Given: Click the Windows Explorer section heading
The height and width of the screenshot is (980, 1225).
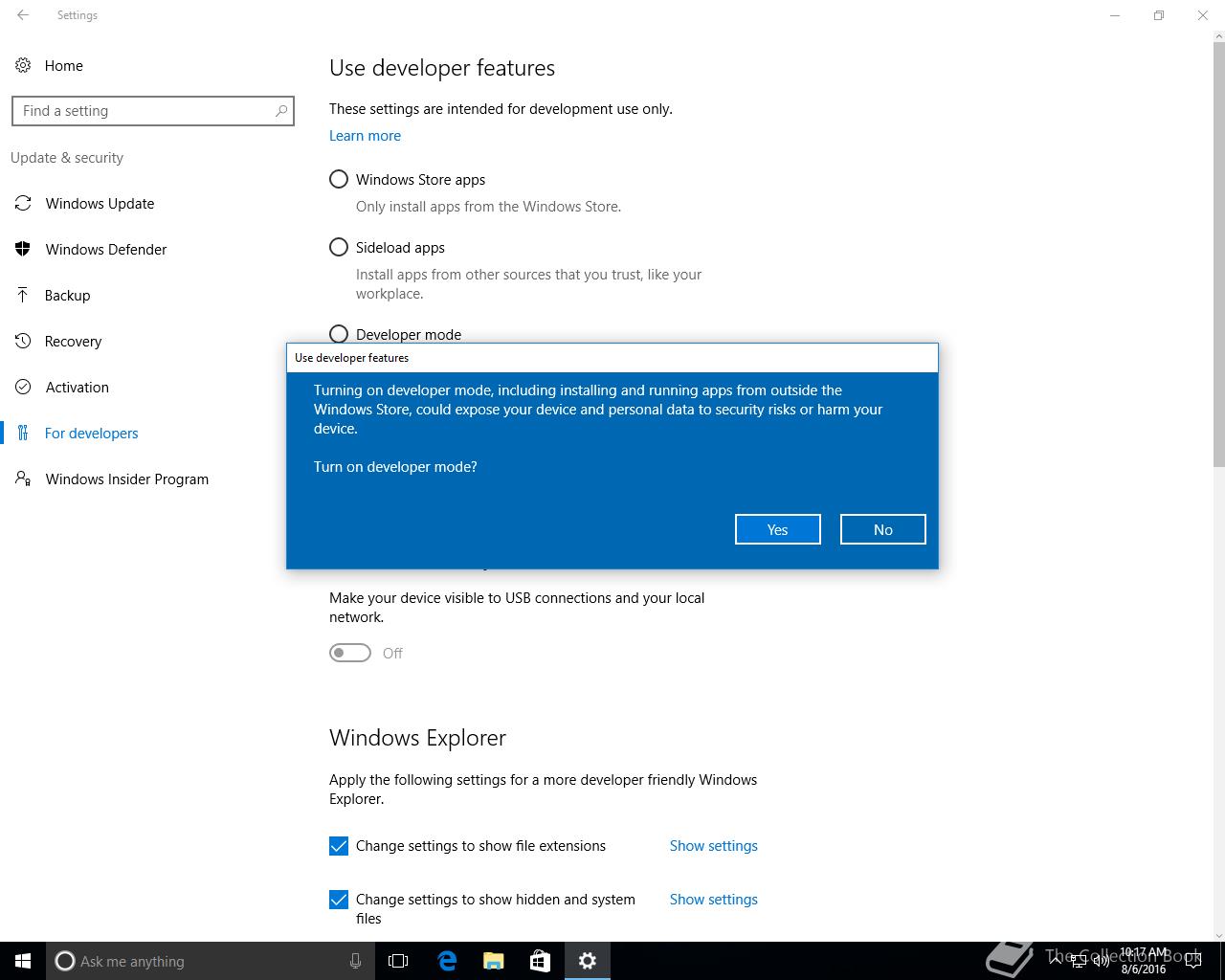Looking at the screenshot, I should click(x=417, y=738).
